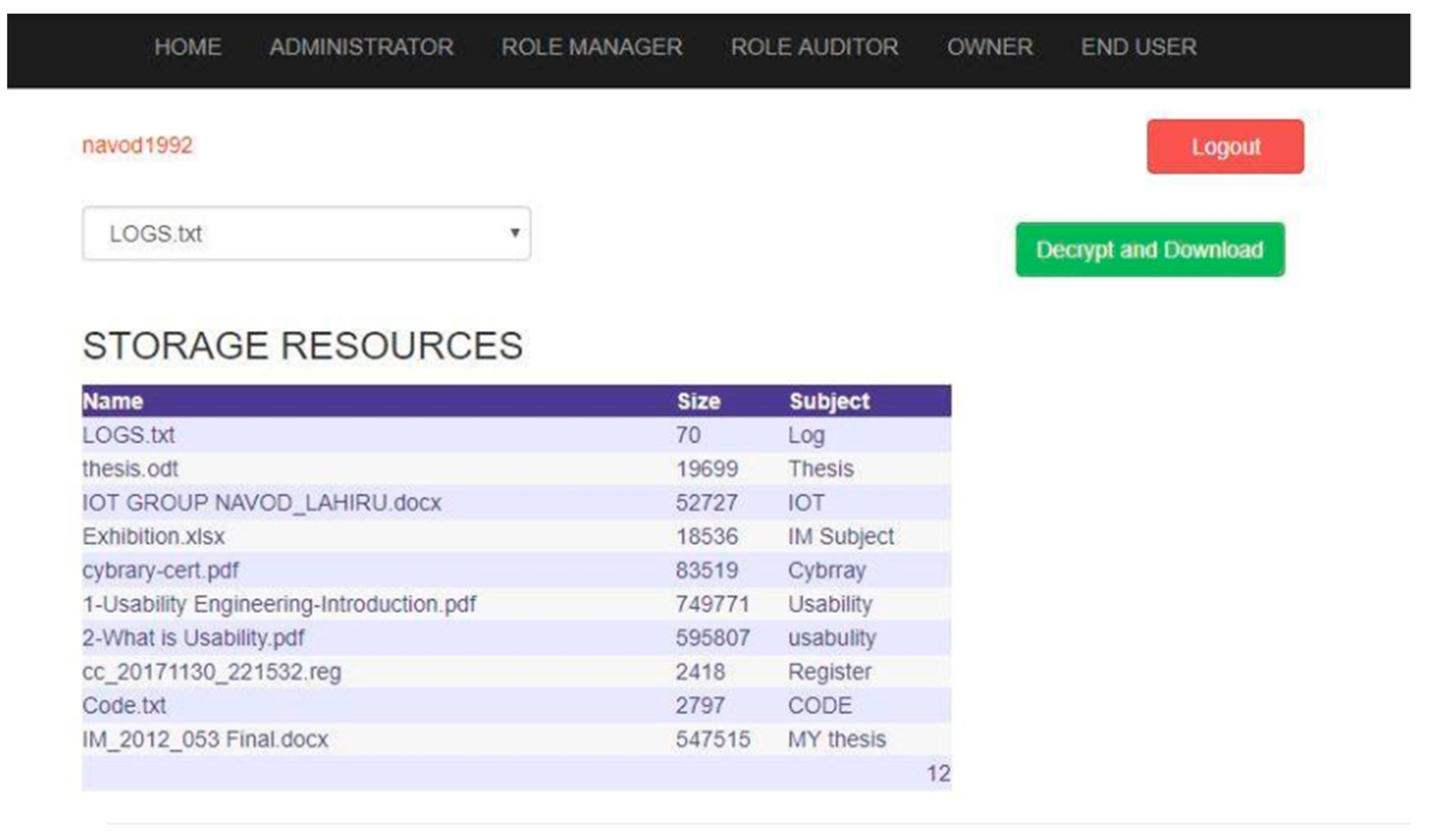The height and width of the screenshot is (840, 1433).
Task: Open the ROLE MANAGER page
Action: coord(591,47)
